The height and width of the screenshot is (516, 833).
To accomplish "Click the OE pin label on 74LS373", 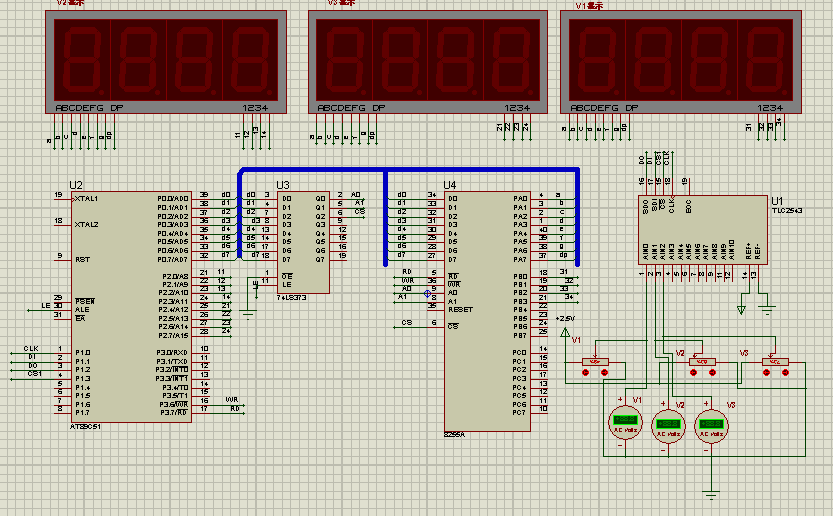I will (287, 276).
